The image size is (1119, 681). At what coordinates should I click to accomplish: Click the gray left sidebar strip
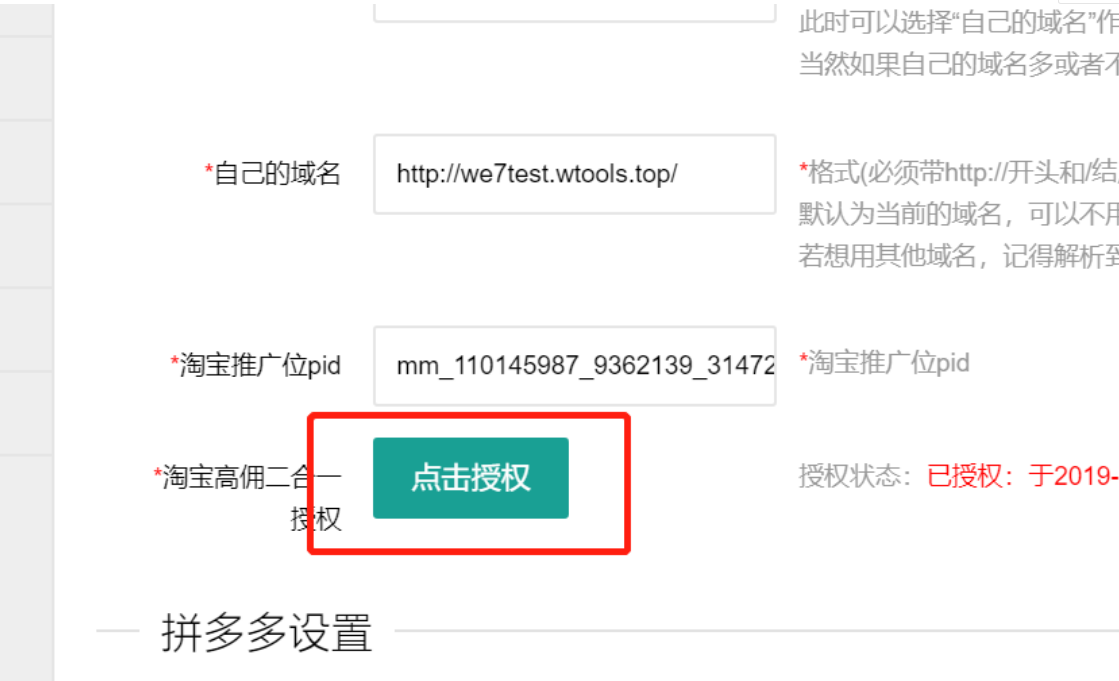coord(26,340)
